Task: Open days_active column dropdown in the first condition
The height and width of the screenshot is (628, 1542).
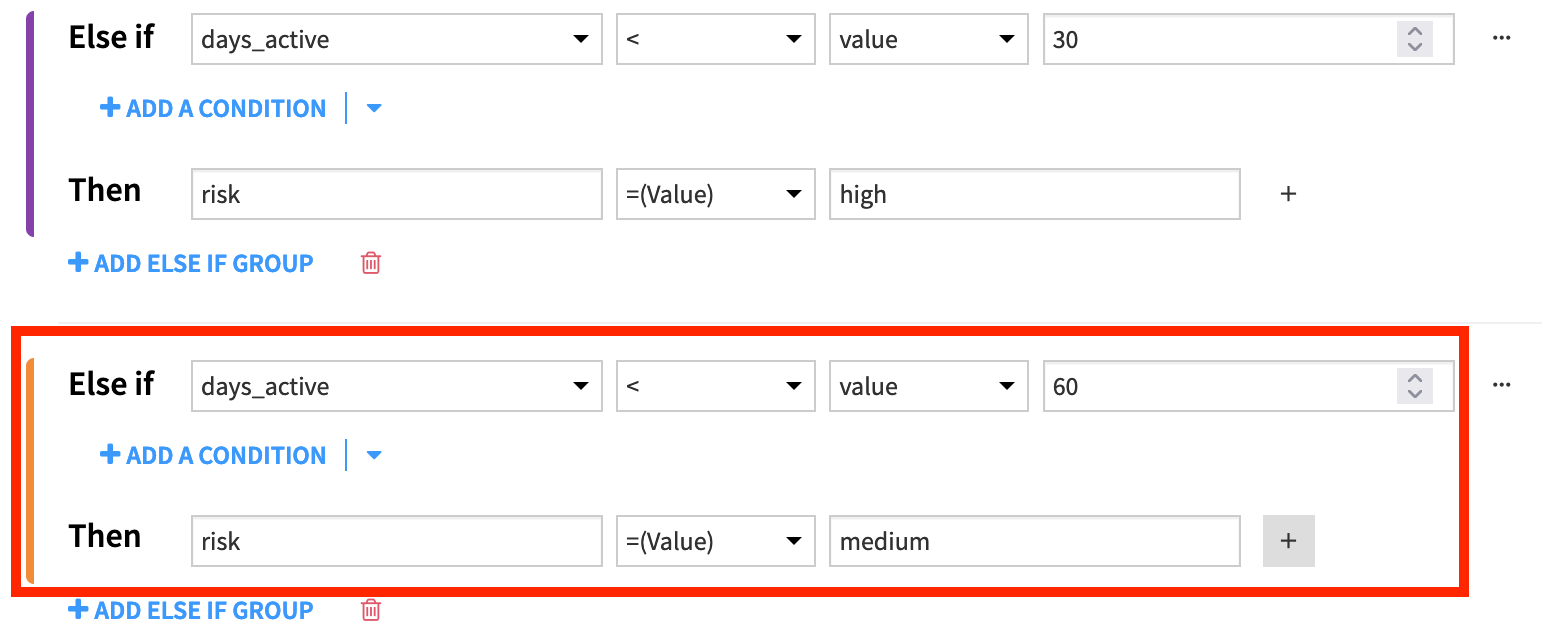Action: click(396, 40)
